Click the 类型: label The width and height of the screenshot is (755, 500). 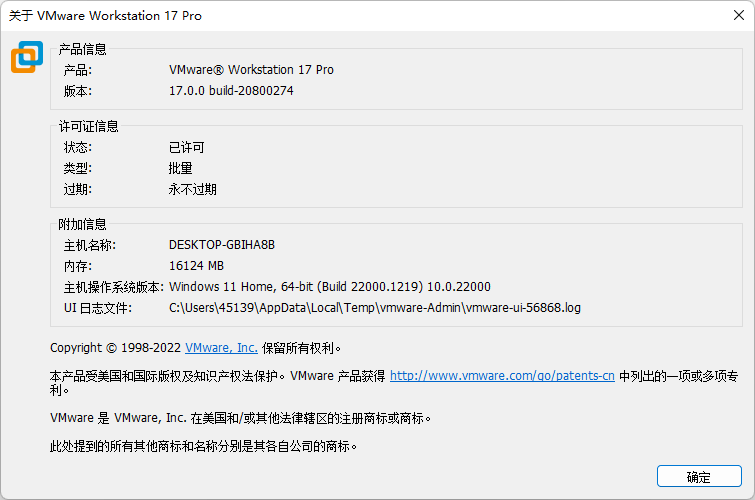(78, 168)
